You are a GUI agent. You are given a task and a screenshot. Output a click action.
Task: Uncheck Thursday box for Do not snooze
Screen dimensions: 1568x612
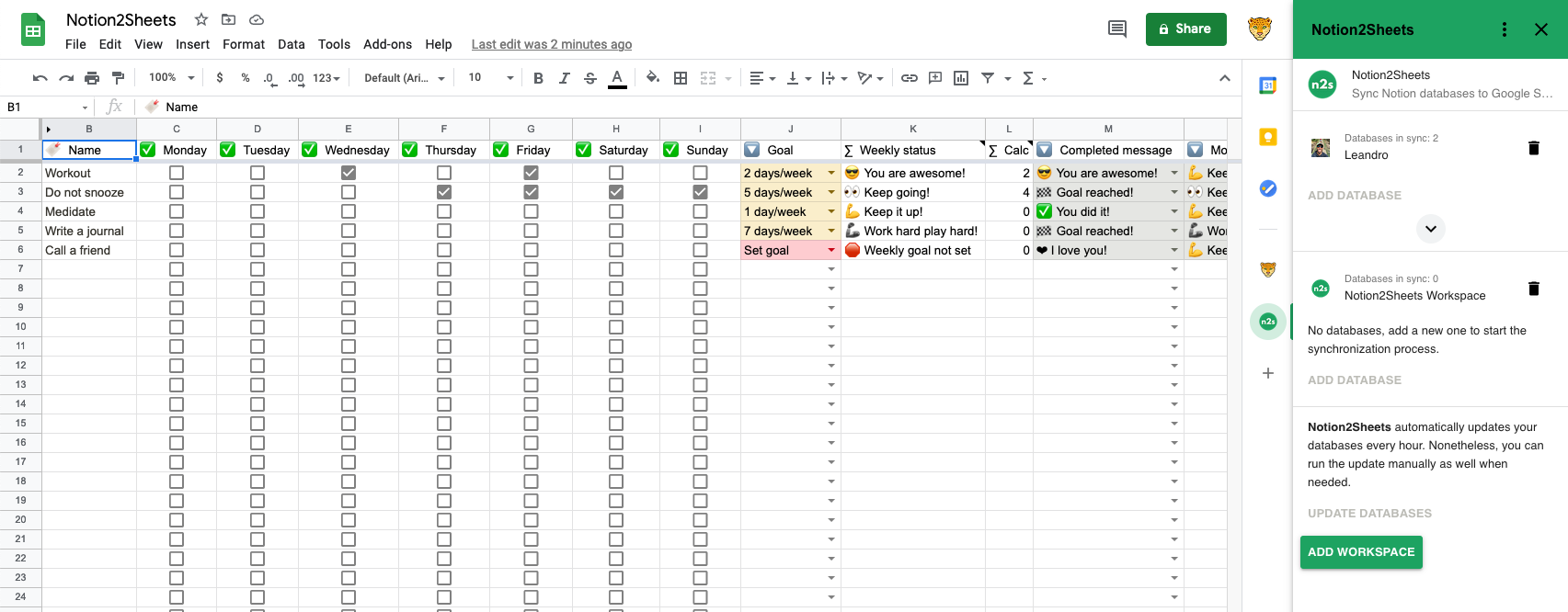click(x=444, y=192)
